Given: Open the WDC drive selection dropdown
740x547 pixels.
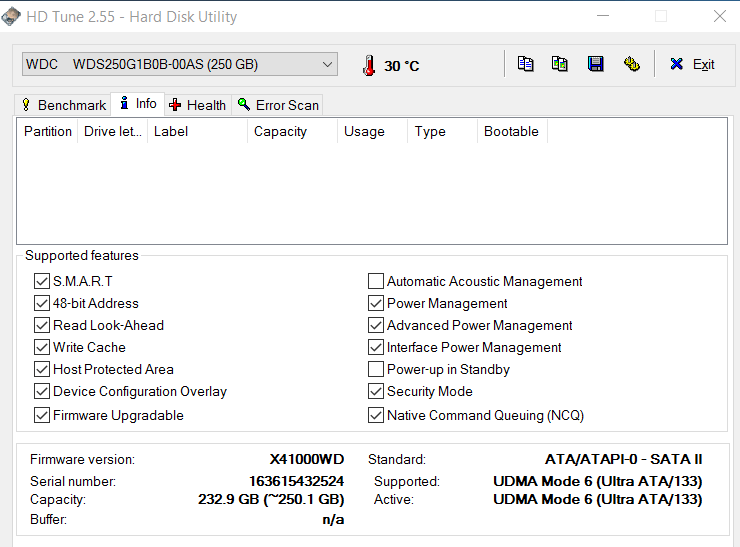Looking at the screenshot, I should tap(180, 64).
